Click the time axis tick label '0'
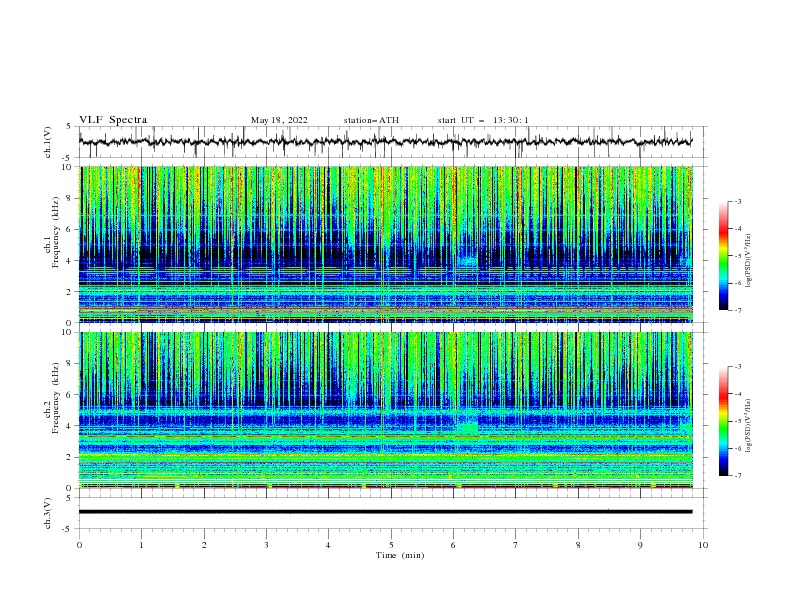This screenshot has height=612, width=792. coord(79,545)
